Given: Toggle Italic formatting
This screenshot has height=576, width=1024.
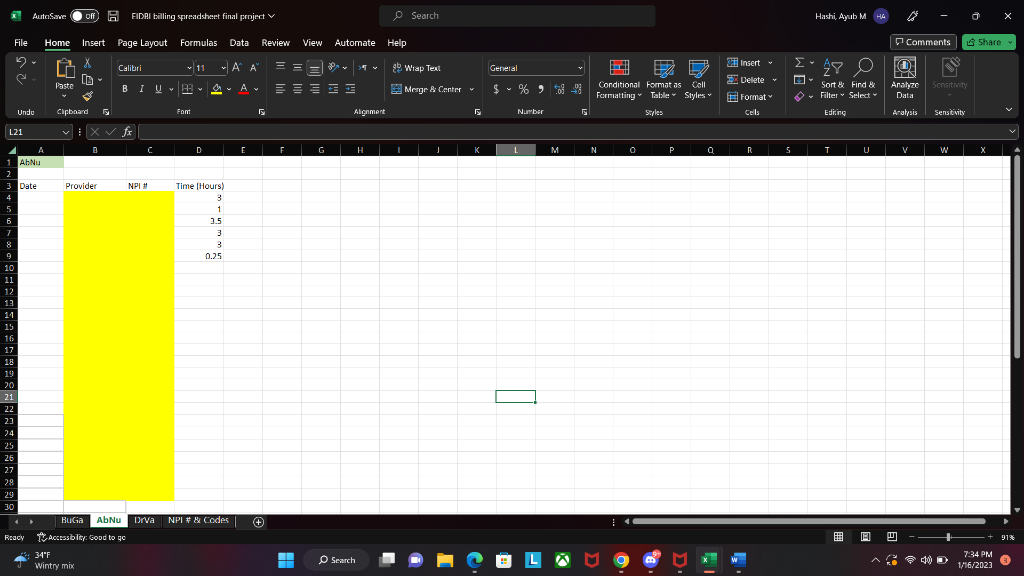Looking at the screenshot, I should (141, 89).
